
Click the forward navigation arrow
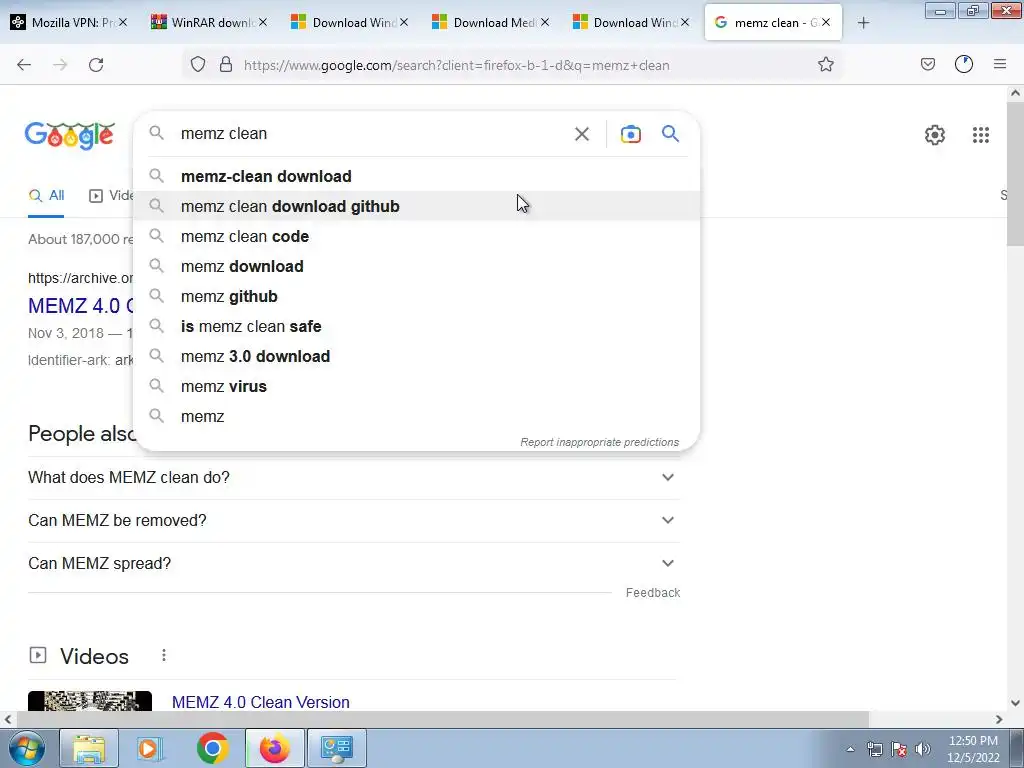point(60,65)
